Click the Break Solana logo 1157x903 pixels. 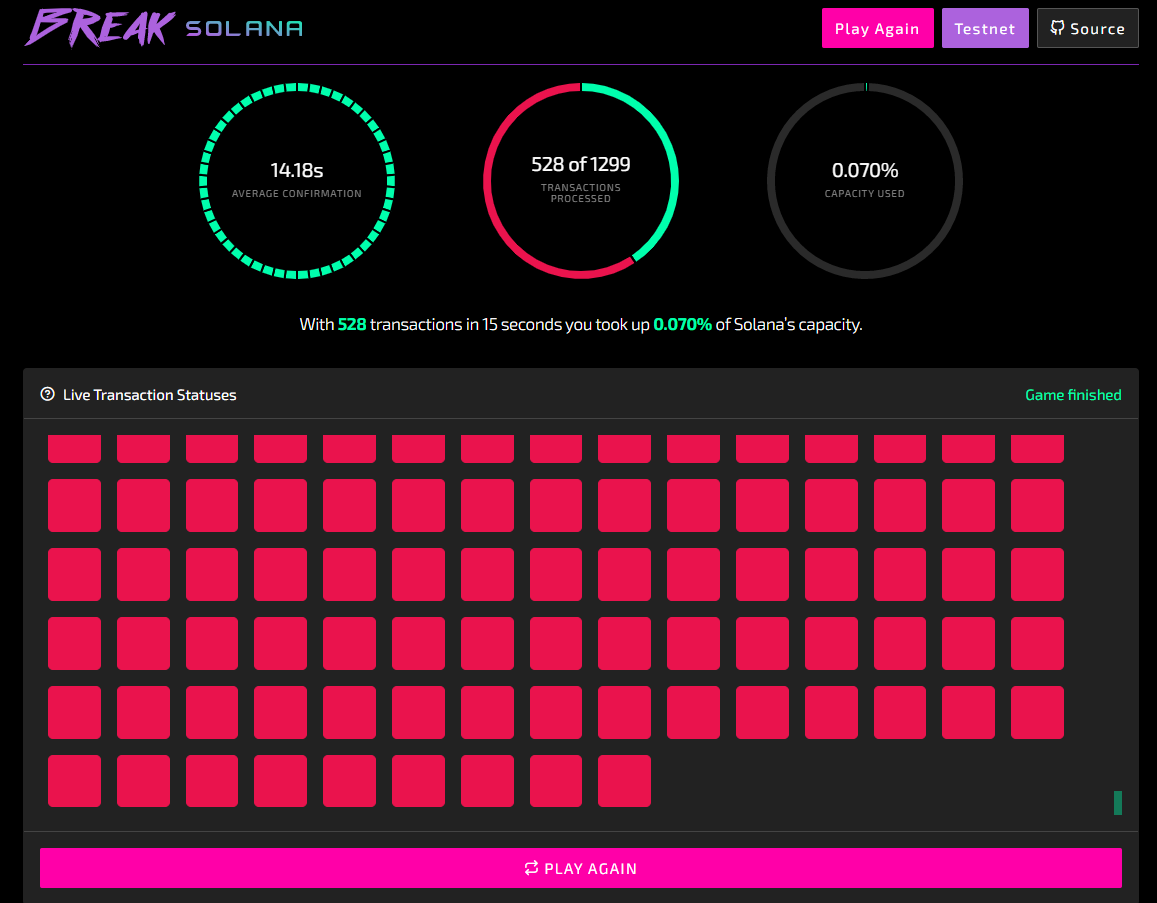[x=164, y=28]
